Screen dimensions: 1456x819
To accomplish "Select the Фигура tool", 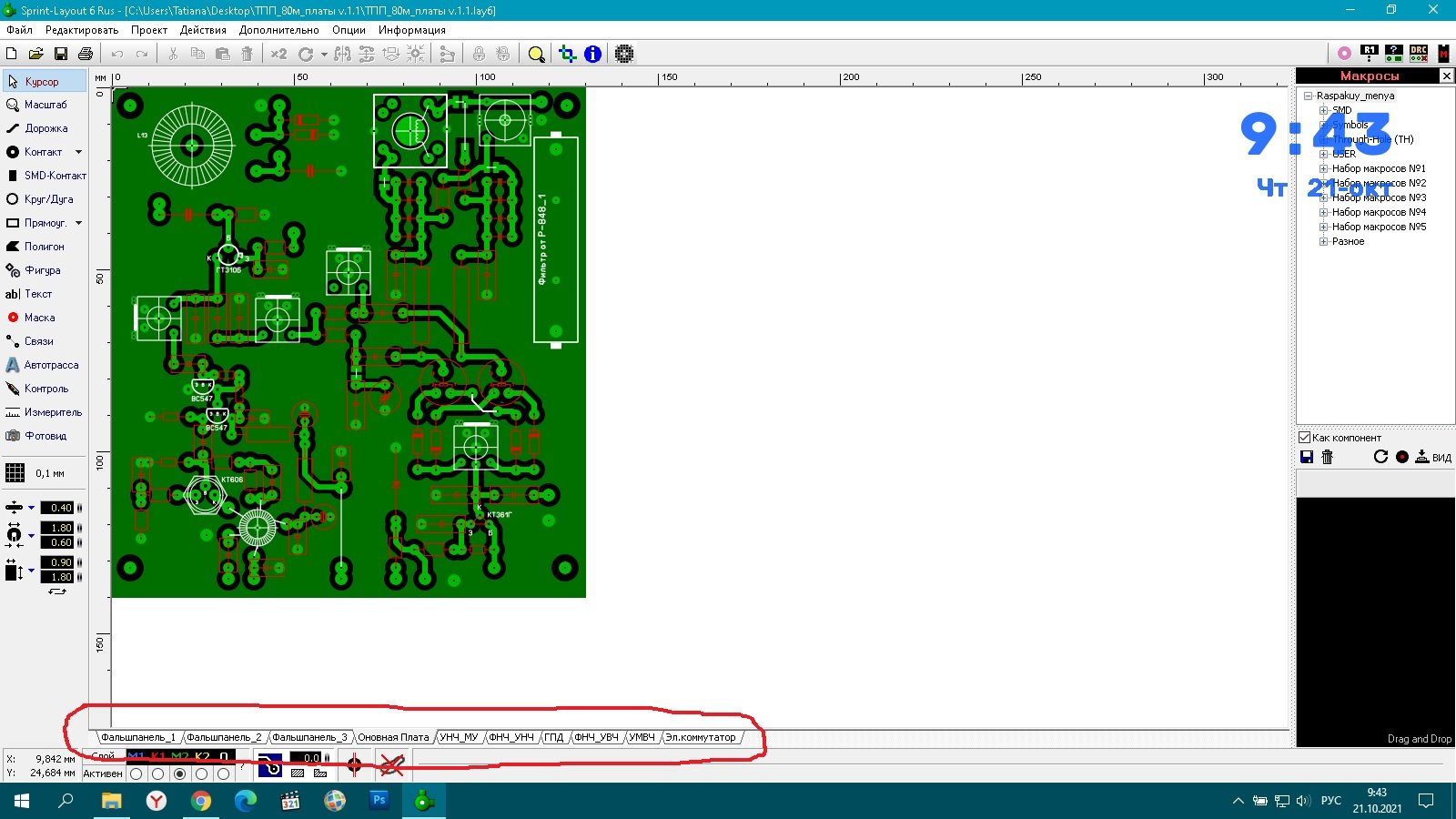I will pyautogui.click(x=45, y=270).
